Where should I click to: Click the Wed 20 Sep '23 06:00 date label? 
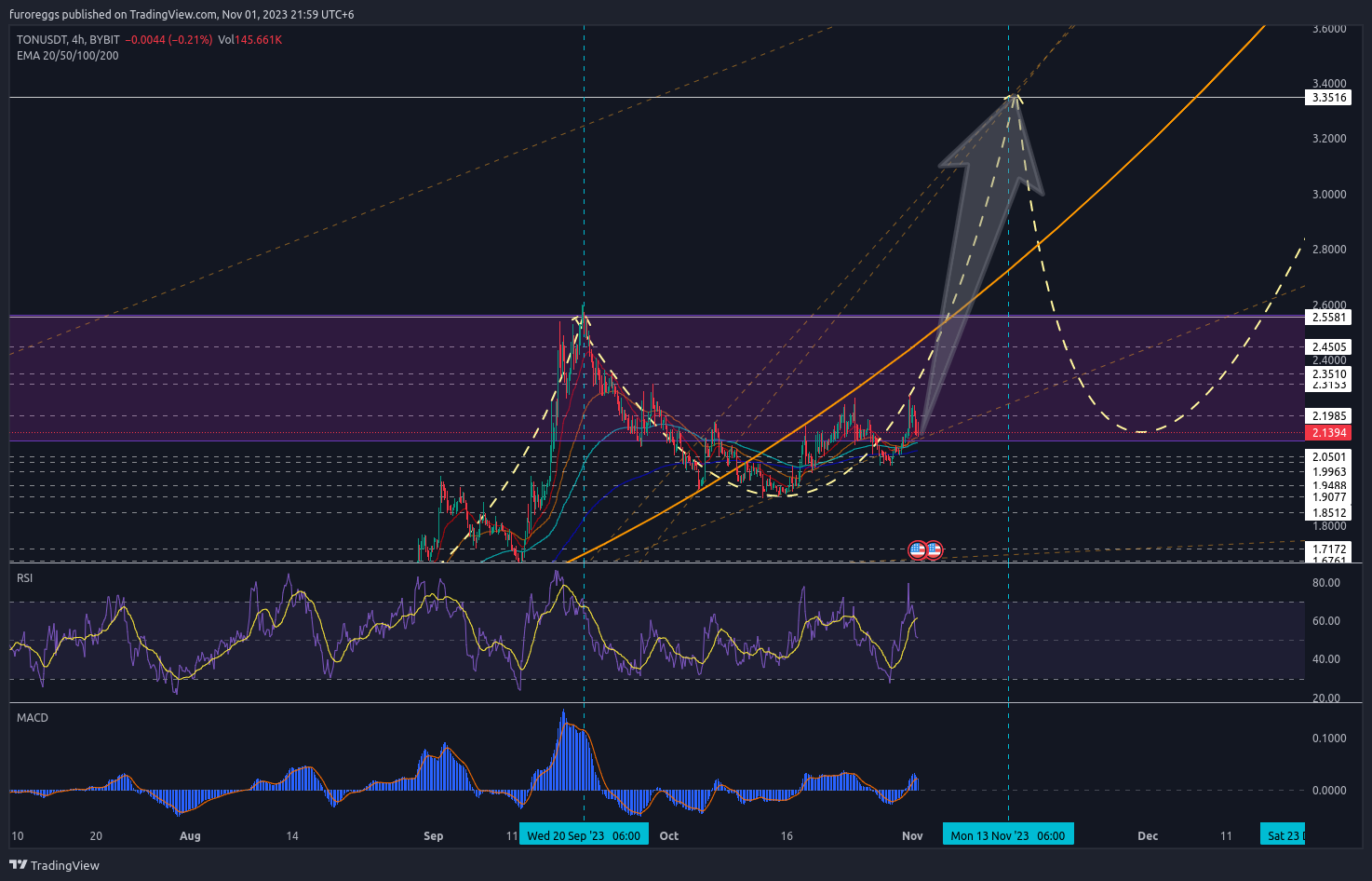(584, 835)
